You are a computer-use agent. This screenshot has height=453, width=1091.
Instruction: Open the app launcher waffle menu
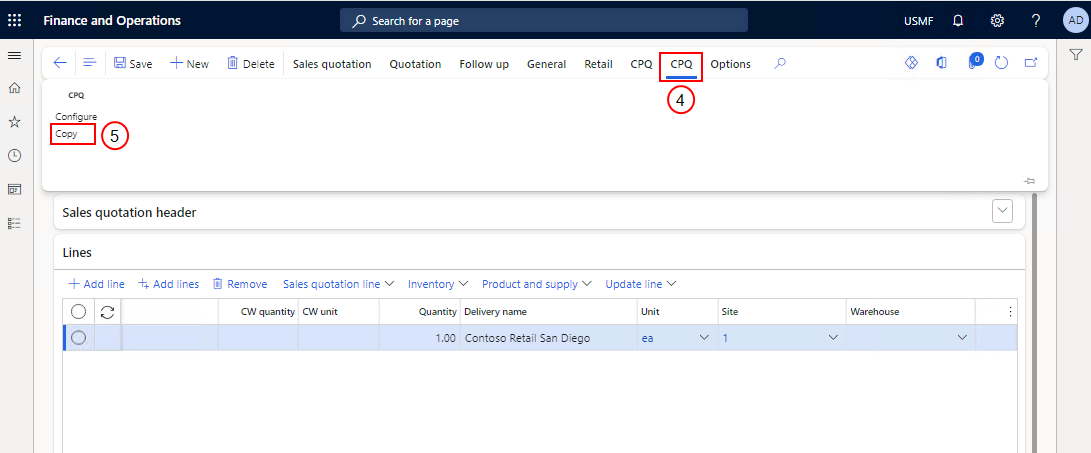point(15,20)
